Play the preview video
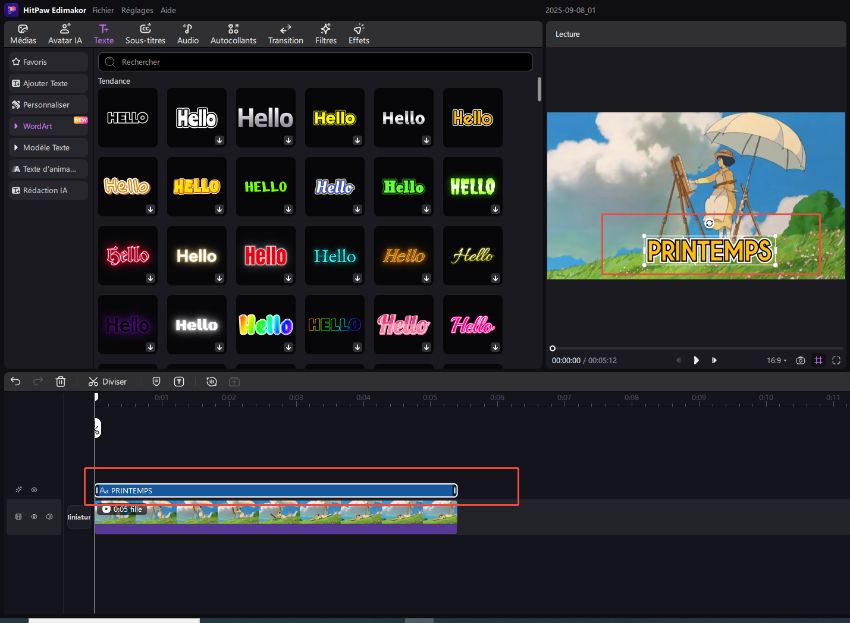The height and width of the screenshot is (623, 850). (x=696, y=360)
